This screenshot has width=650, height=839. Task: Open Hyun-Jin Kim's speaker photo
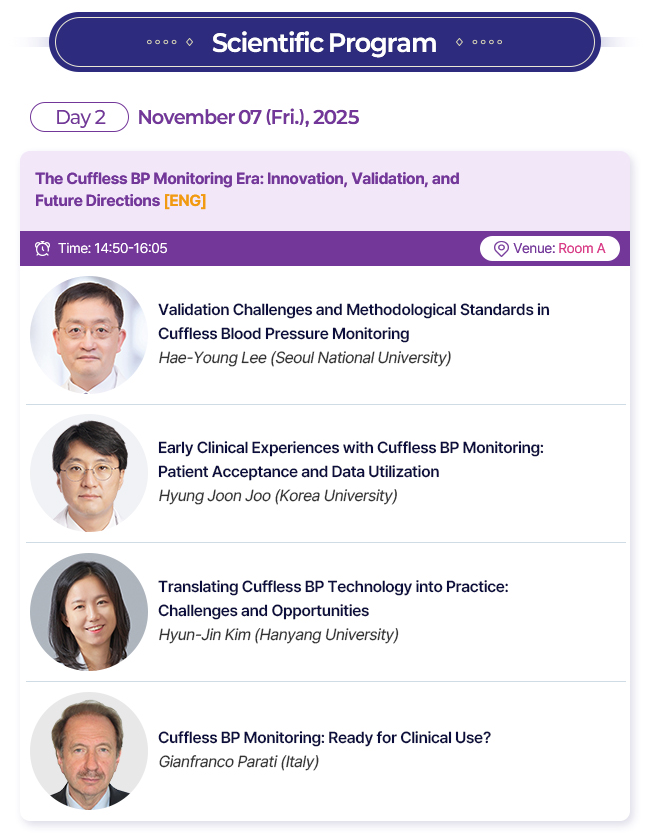pyautogui.click(x=88, y=611)
